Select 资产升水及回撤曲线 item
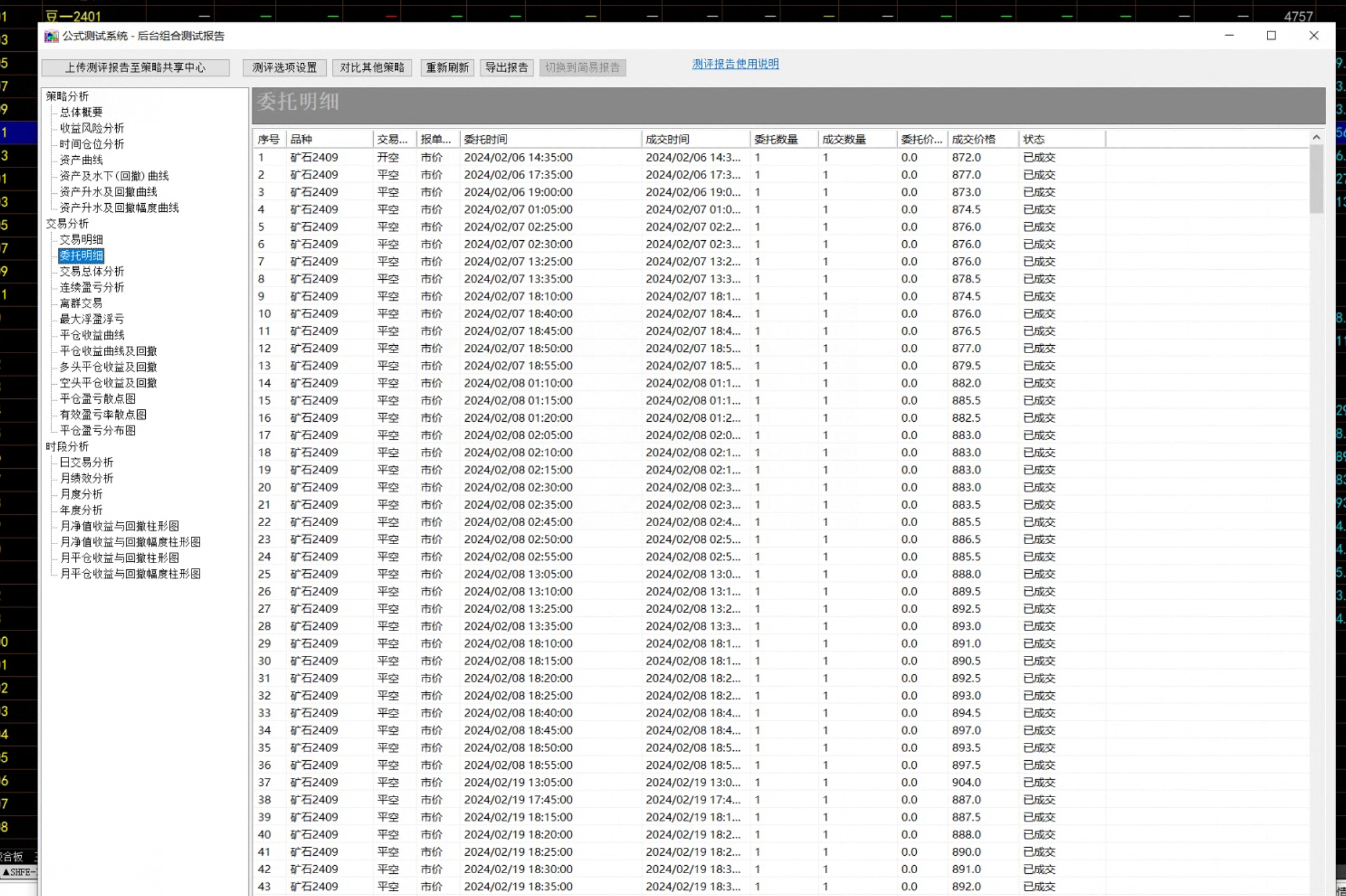This screenshot has height=896, width=1346. tap(108, 192)
